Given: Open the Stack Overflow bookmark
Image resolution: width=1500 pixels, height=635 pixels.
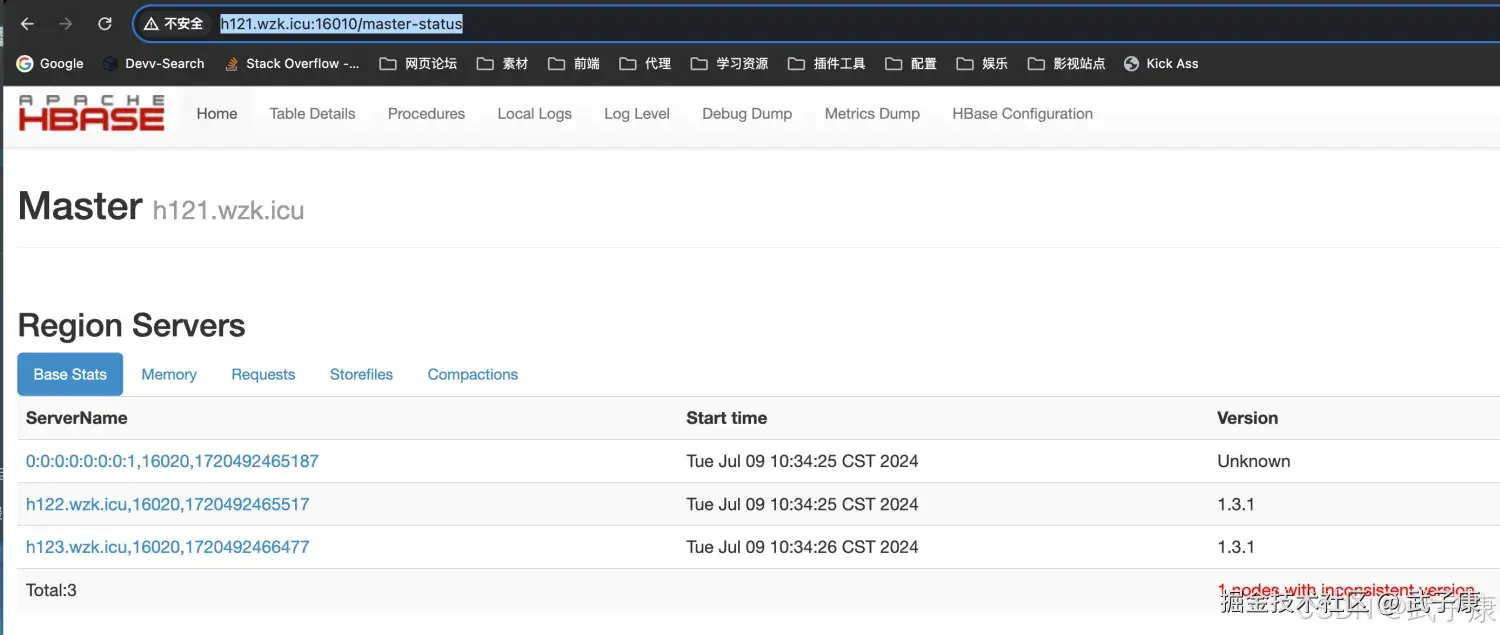Looking at the screenshot, I should click(x=291, y=63).
